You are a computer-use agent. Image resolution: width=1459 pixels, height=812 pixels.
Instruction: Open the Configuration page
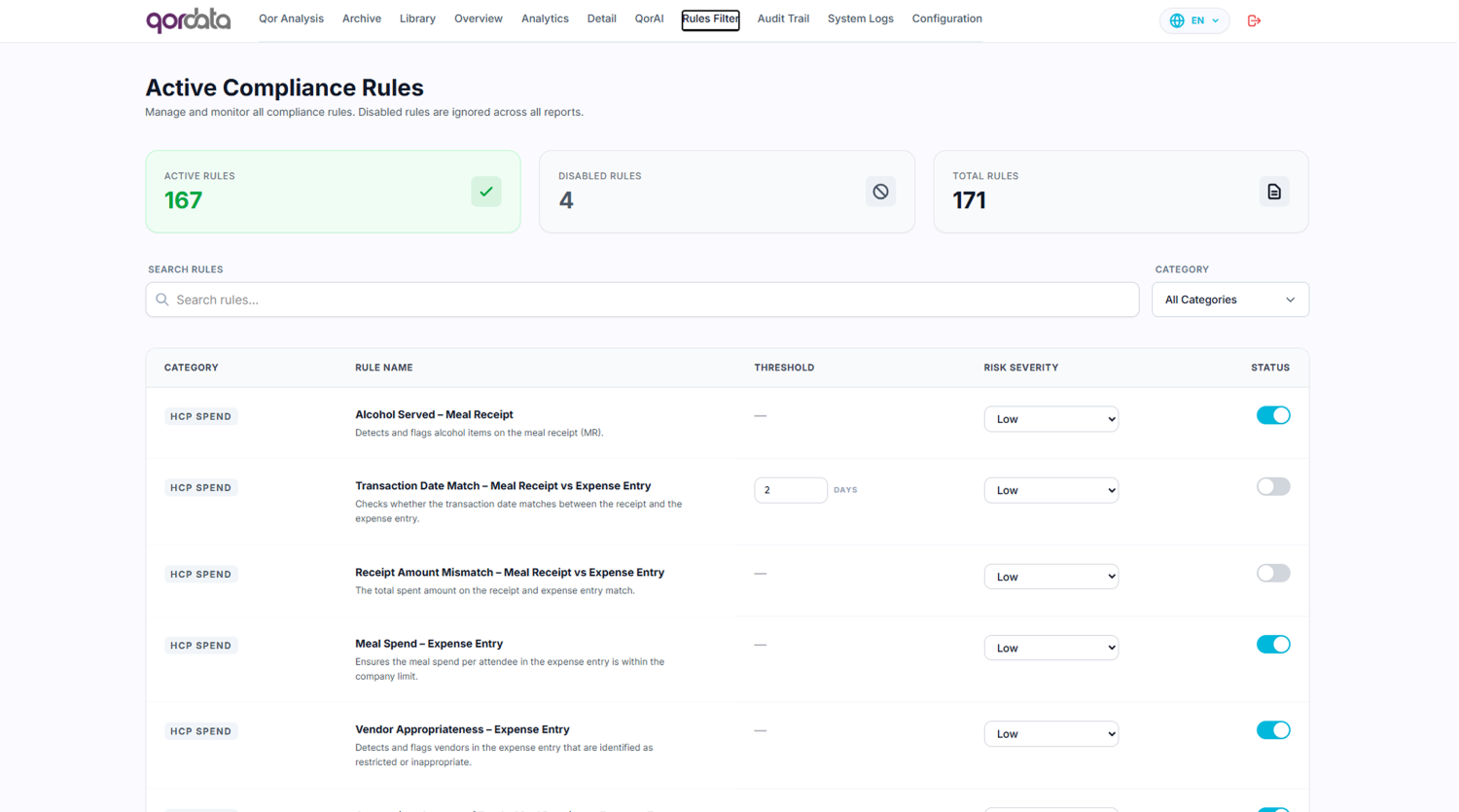(946, 18)
